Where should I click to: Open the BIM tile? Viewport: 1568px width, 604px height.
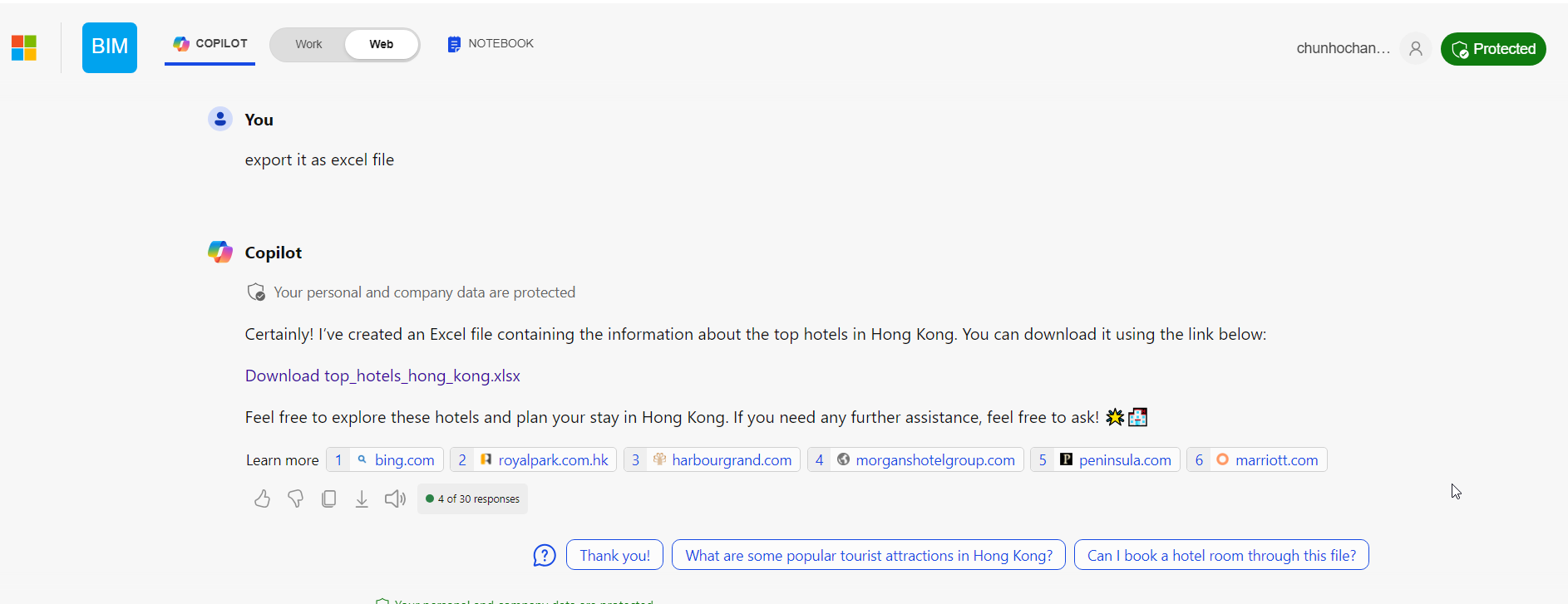110,47
